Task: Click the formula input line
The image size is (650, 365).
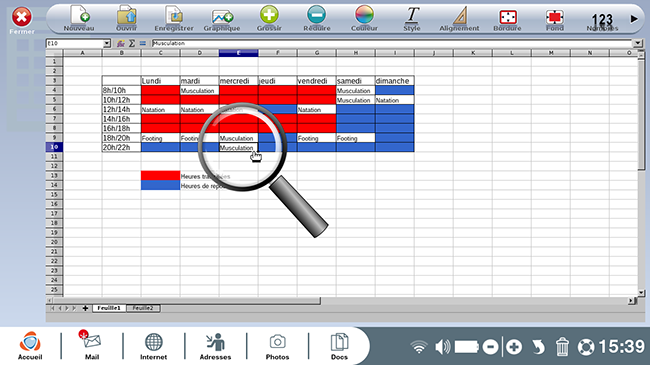Action: (392, 43)
